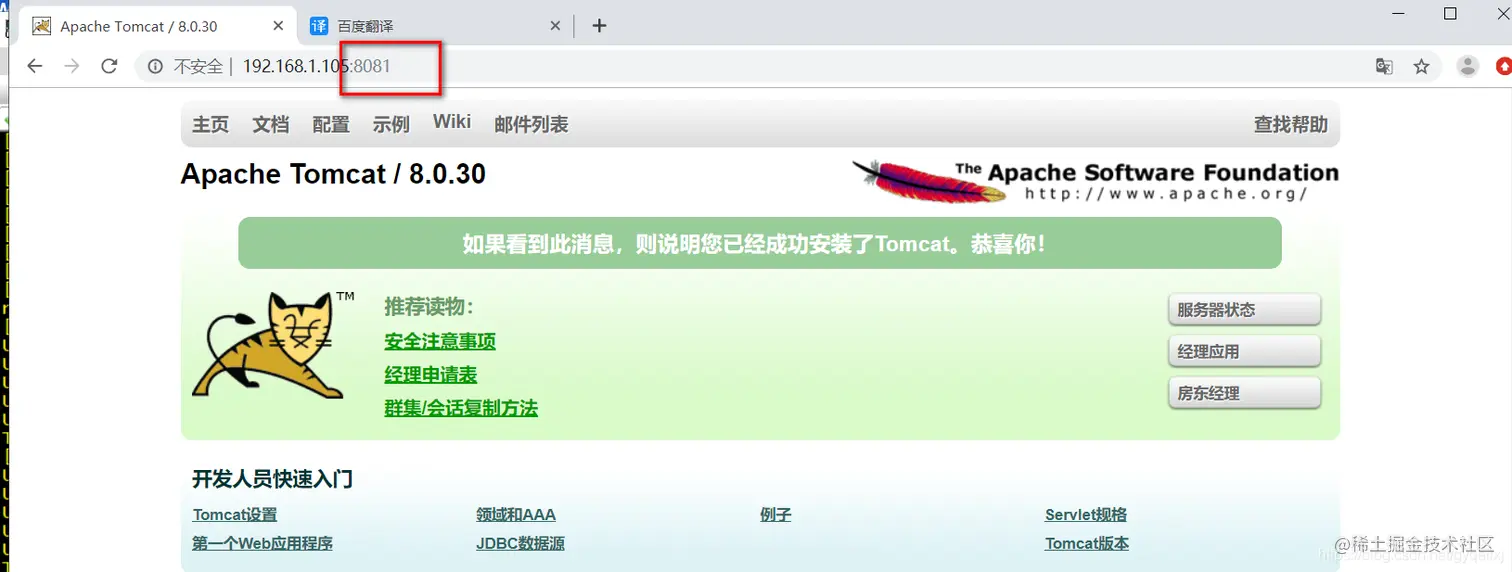Go forward to the next page

pos(72,66)
